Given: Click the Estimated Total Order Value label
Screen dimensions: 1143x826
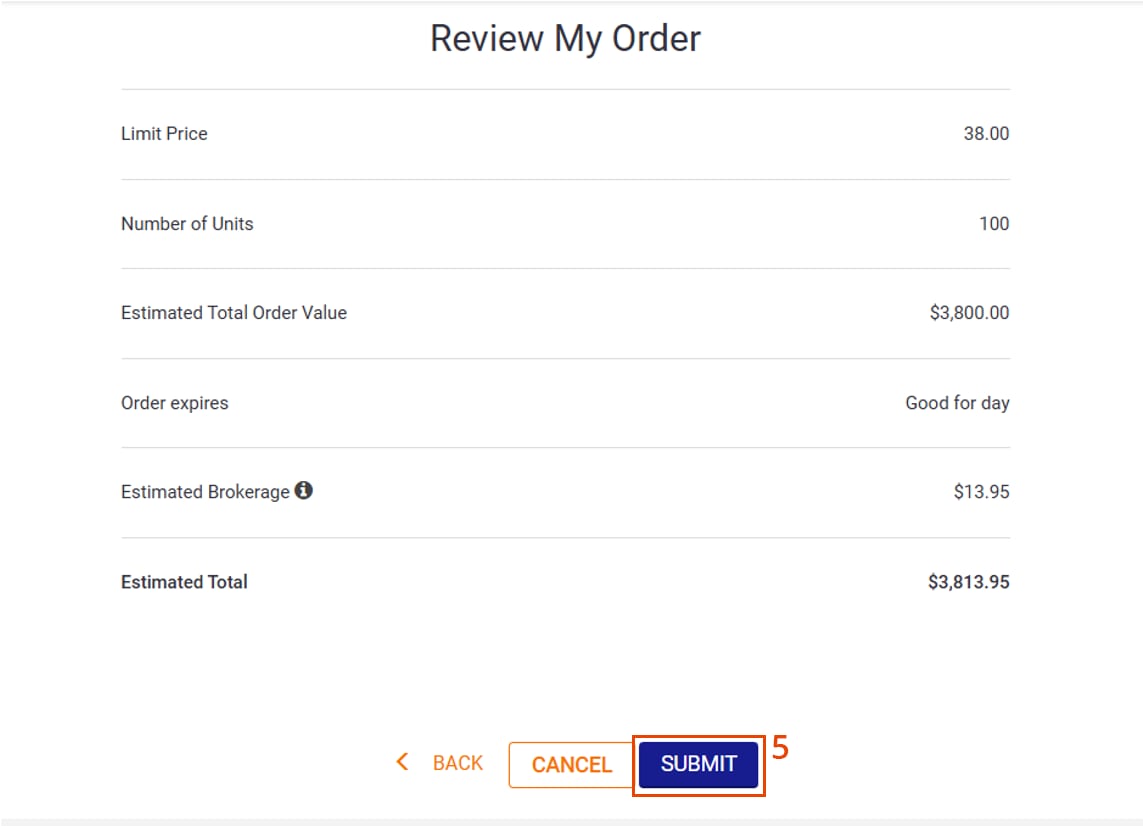Looking at the screenshot, I should tap(234, 313).
